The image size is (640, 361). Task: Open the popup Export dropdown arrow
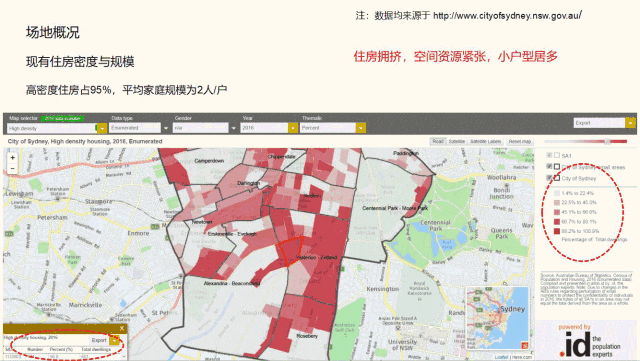point(115,340)
